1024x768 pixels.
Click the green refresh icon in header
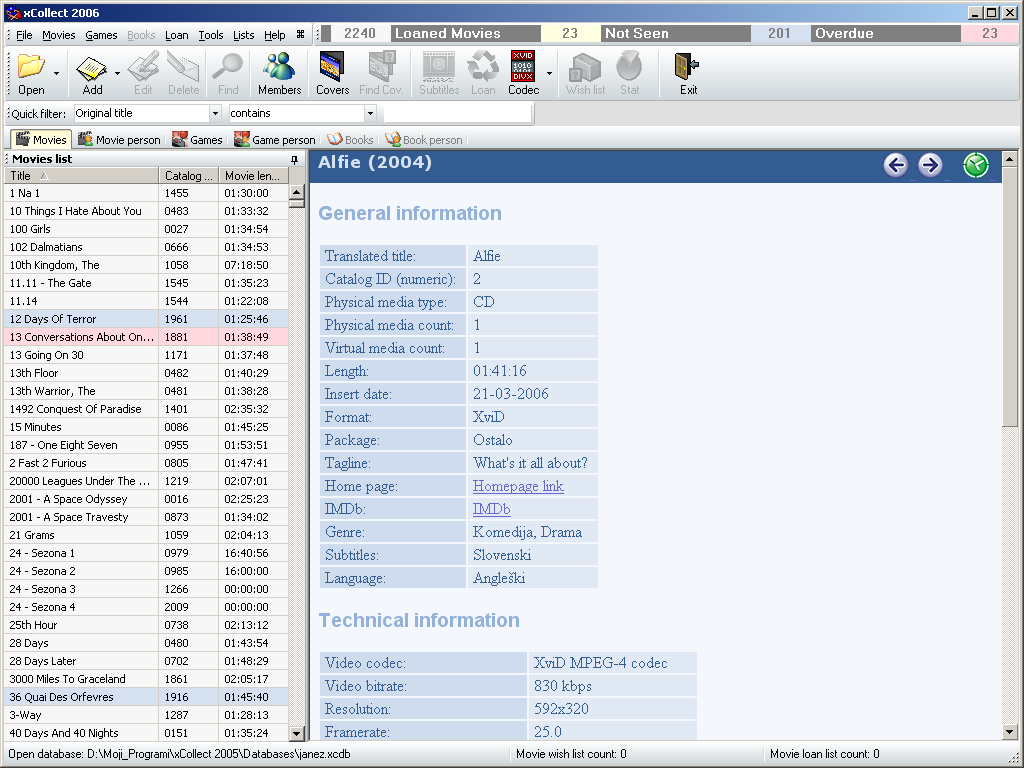(x=976, y=165)
